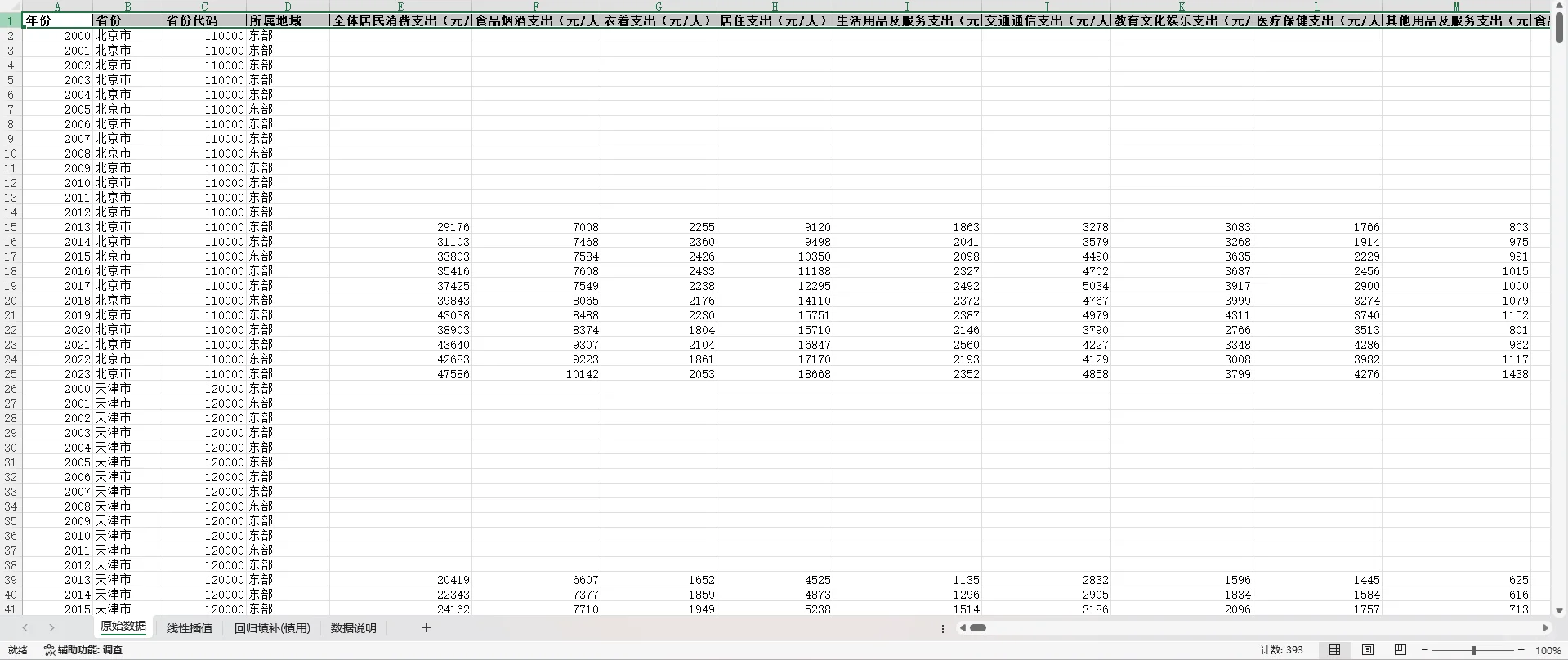1568x660 pixels.
Task: Click the cell with value 5034
Action: tap(1046, 286)
